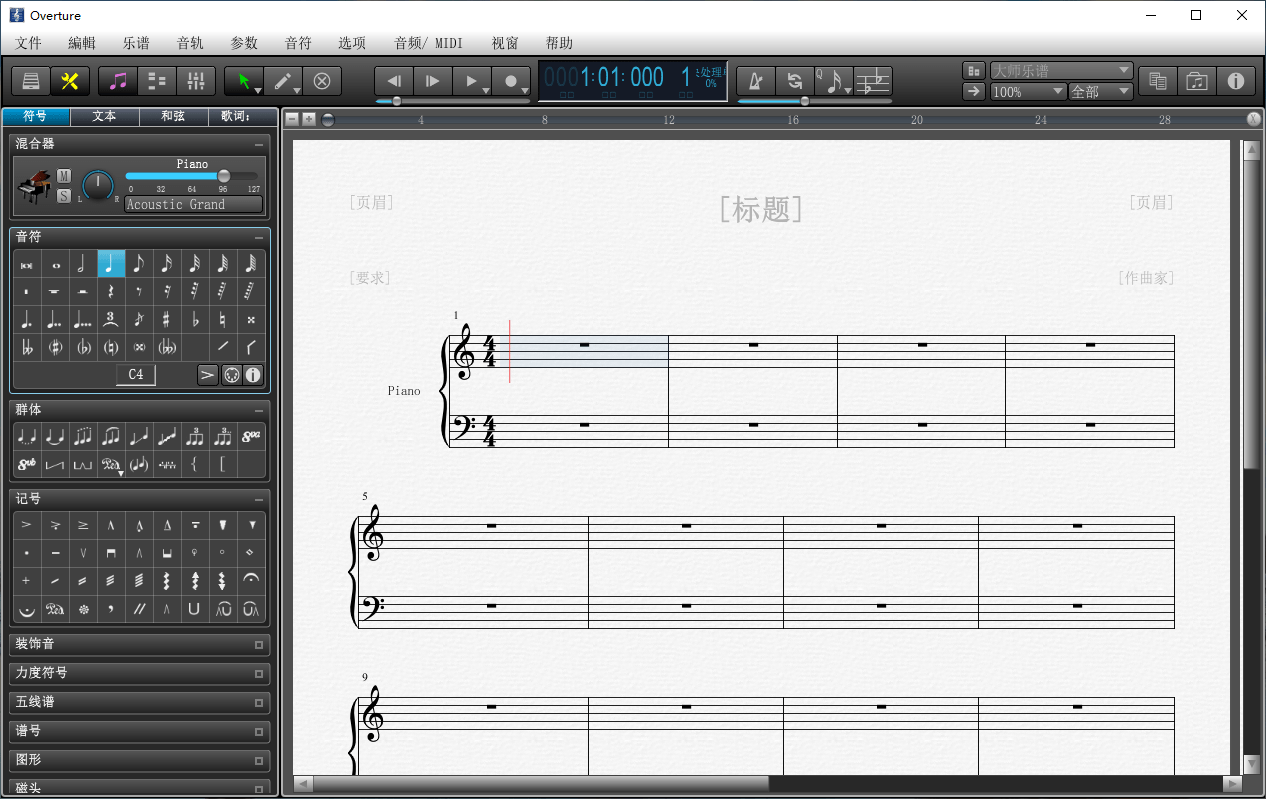
Task: Solo Piano with the S button
Action: pos(64,196)
